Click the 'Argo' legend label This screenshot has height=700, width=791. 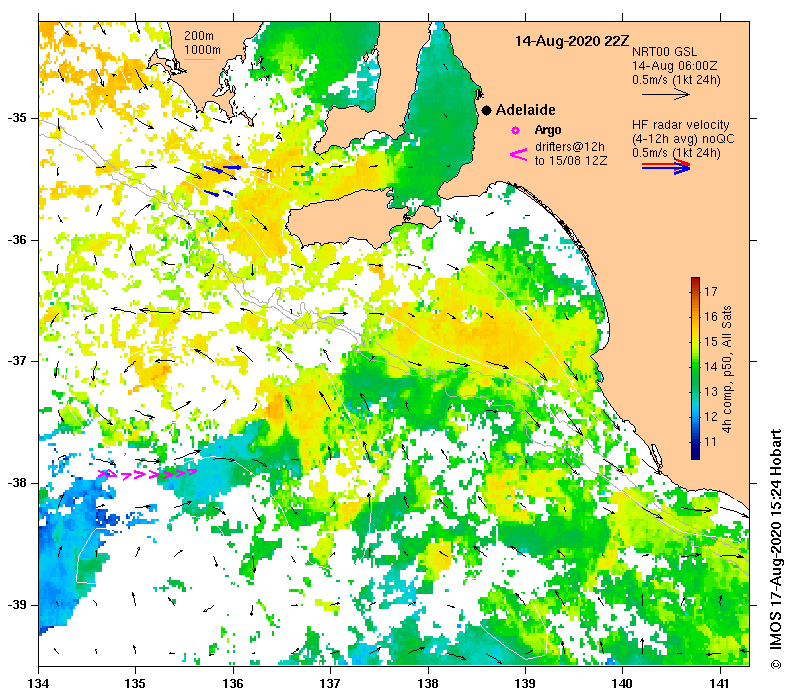click(x=548, y=130)
